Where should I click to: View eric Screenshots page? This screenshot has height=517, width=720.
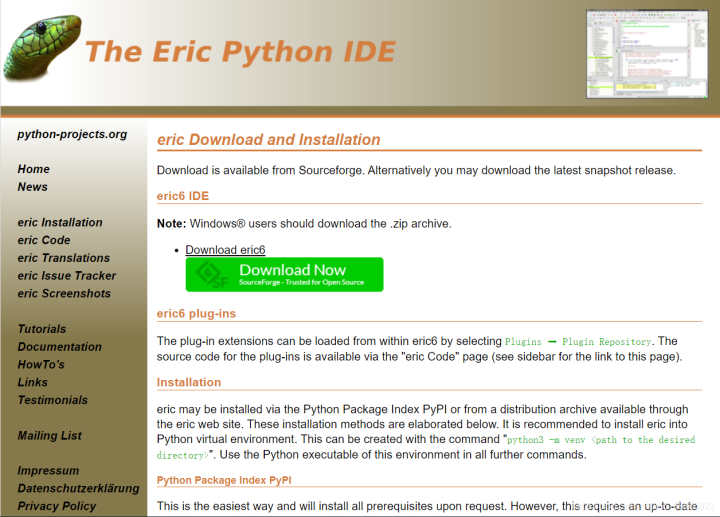point(64,293)
